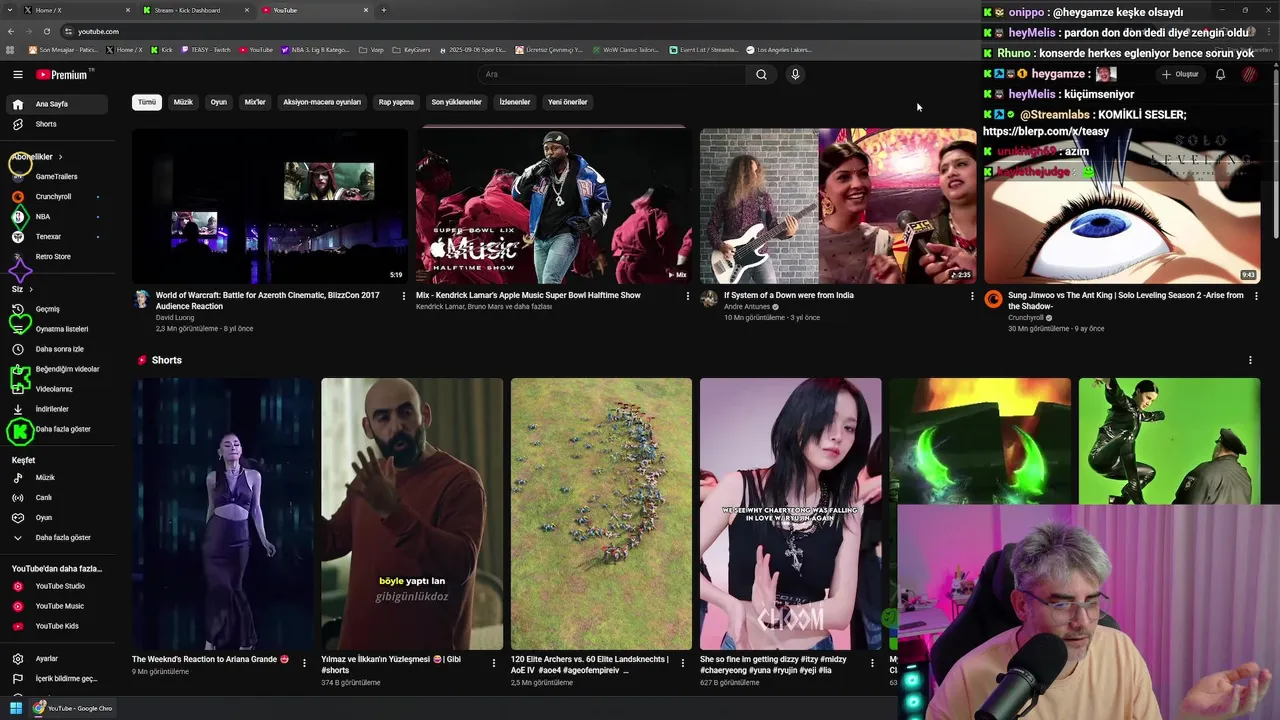Expand the Abonelikler section
This screenshot has height=720, width=1280.
pyautogui.click(x=38, y=157)
